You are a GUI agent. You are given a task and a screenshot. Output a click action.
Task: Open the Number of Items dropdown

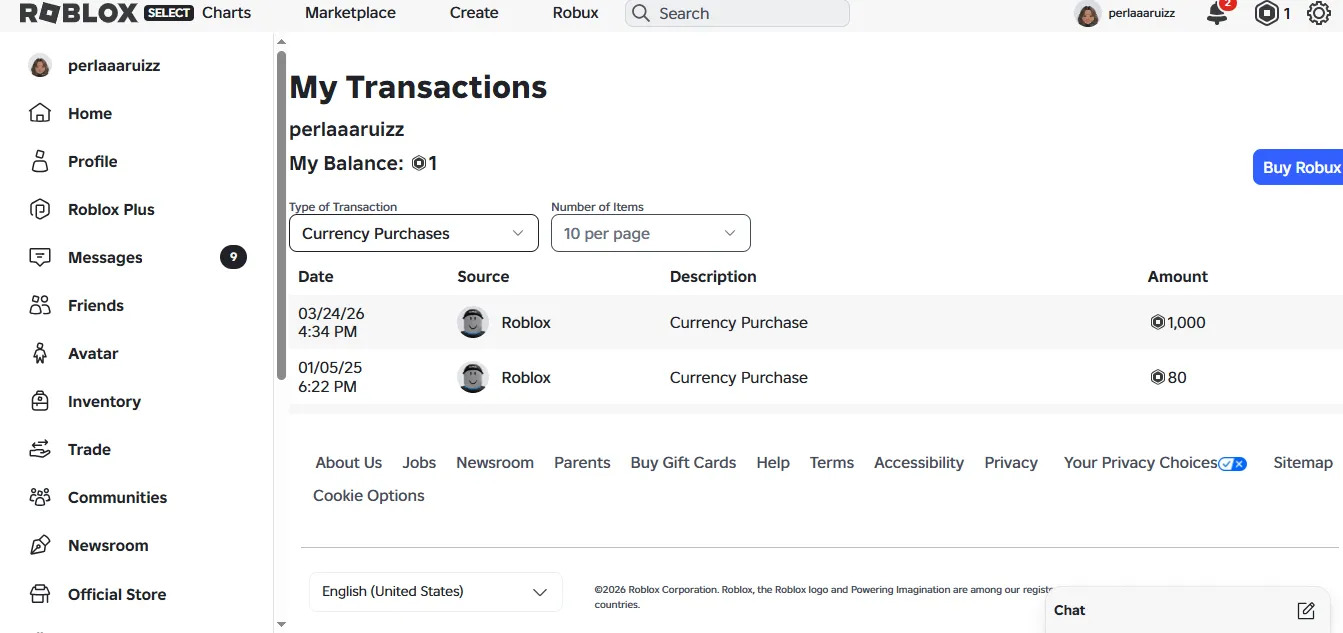coord(651,233)
